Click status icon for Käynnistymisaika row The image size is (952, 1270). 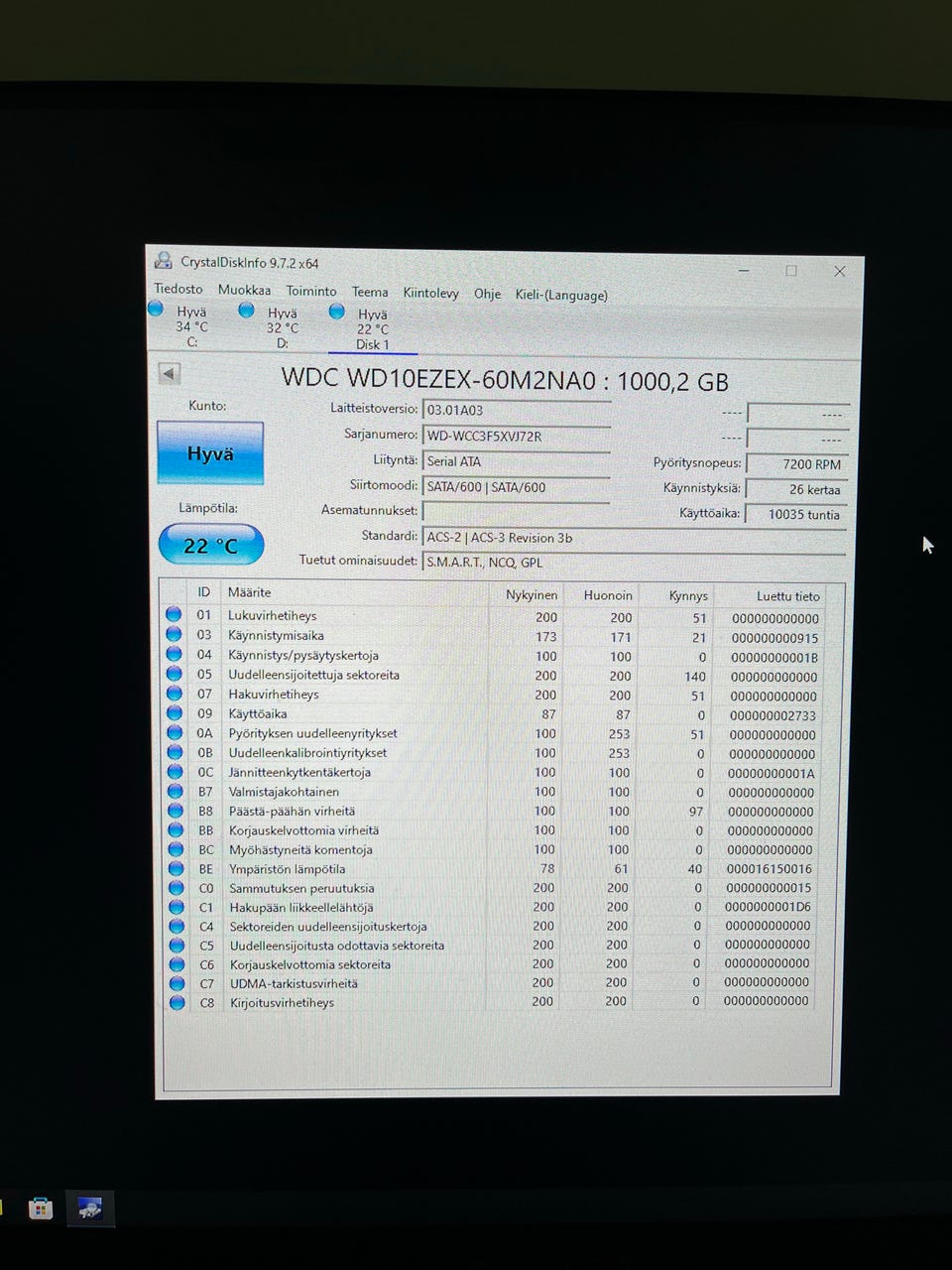click(174, 634)
